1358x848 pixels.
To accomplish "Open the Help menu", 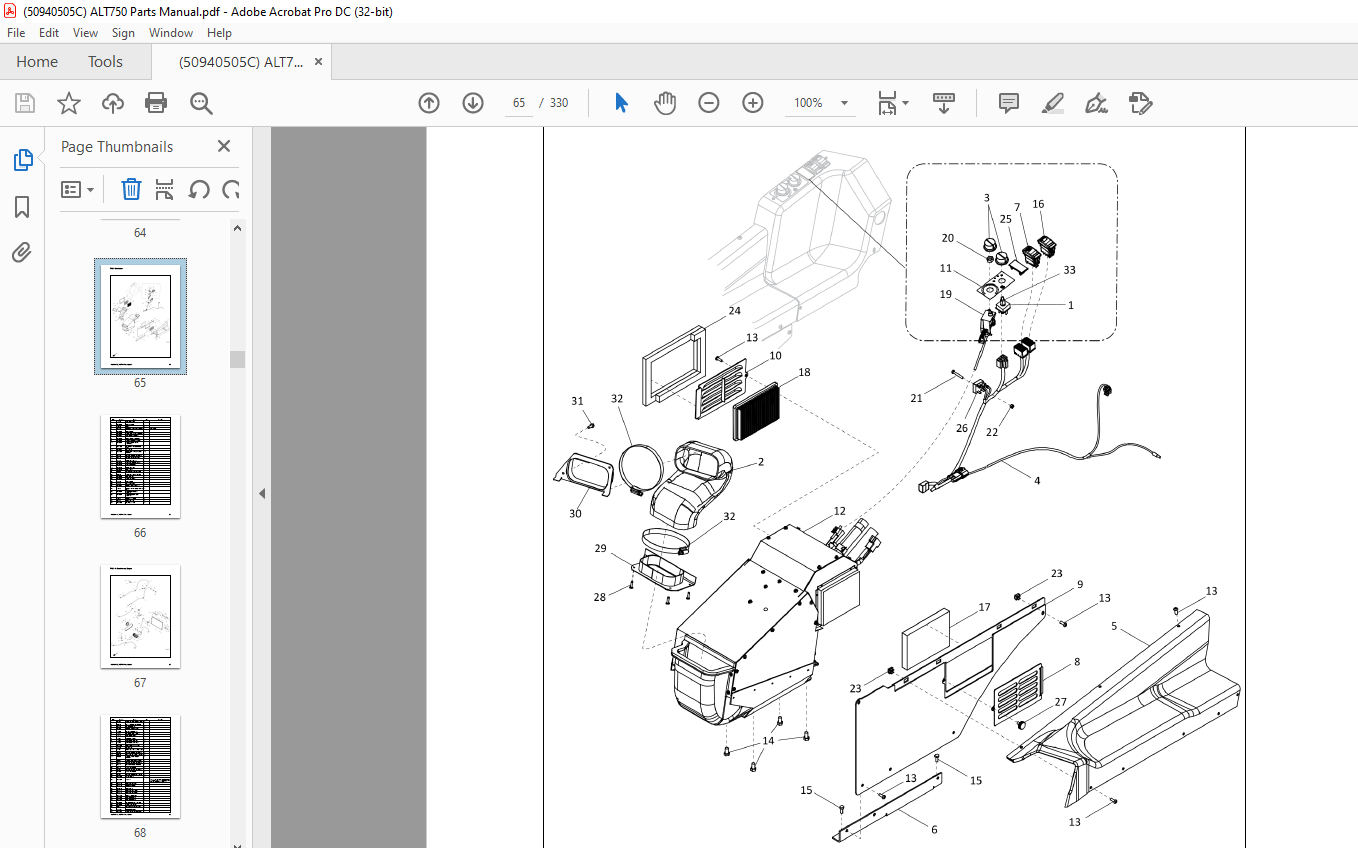I will 219,33.
